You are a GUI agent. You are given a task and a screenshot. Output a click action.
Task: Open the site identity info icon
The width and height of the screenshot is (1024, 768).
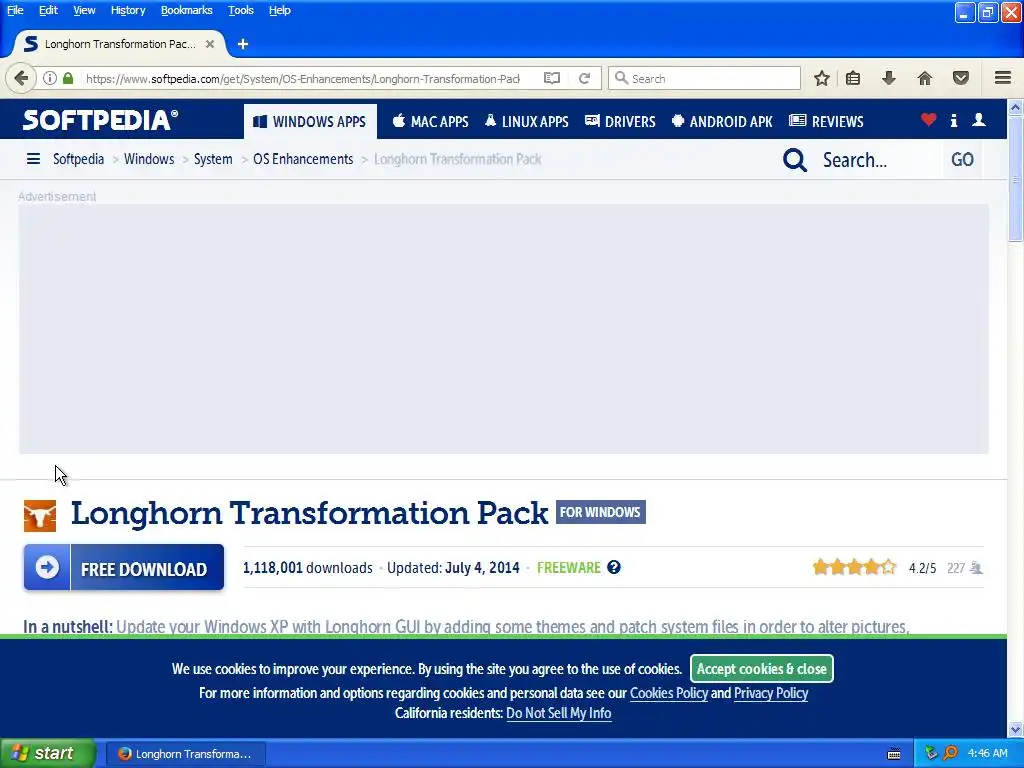(50, 78)
